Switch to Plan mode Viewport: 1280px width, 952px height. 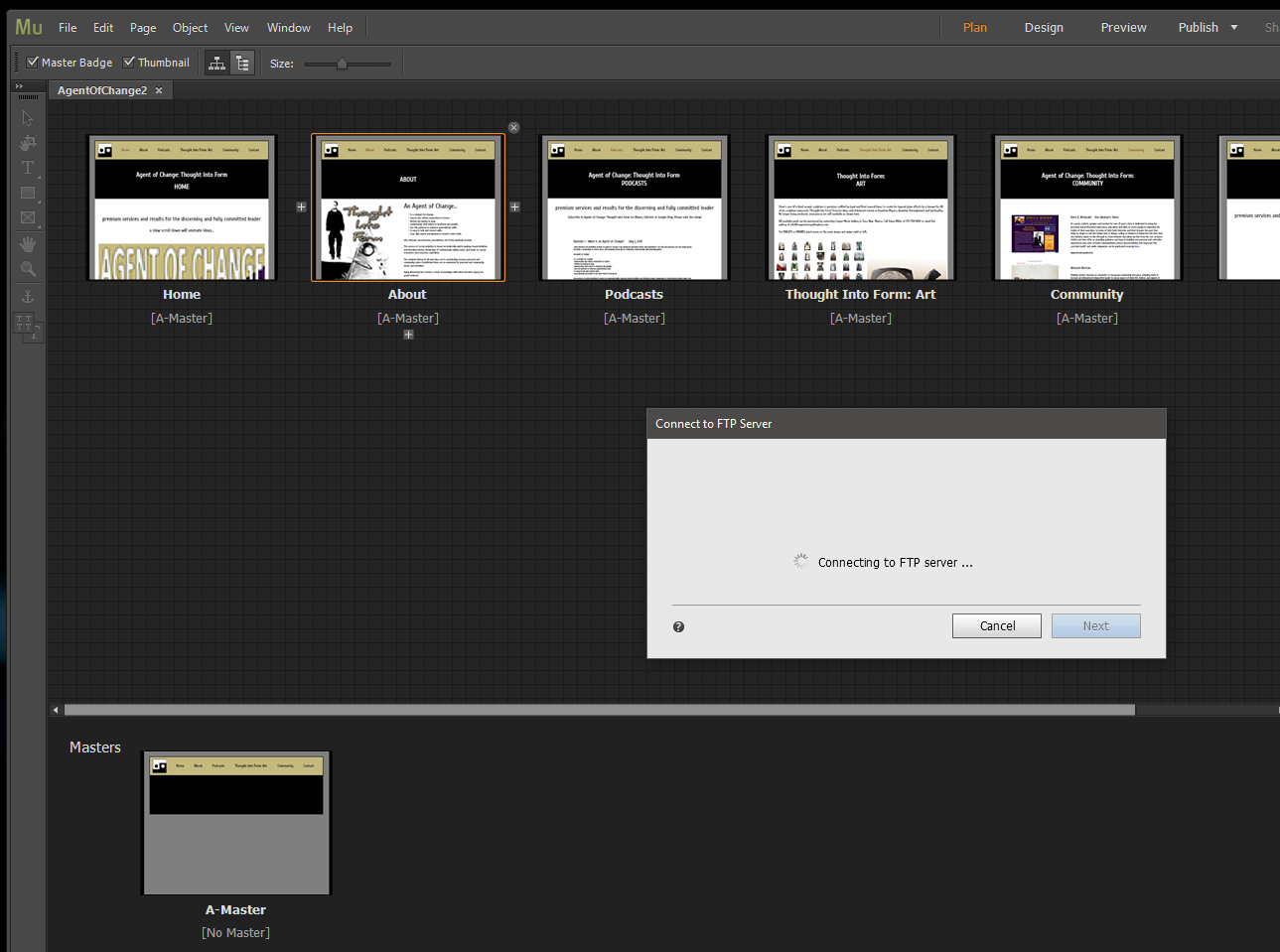tap(975, 28)
